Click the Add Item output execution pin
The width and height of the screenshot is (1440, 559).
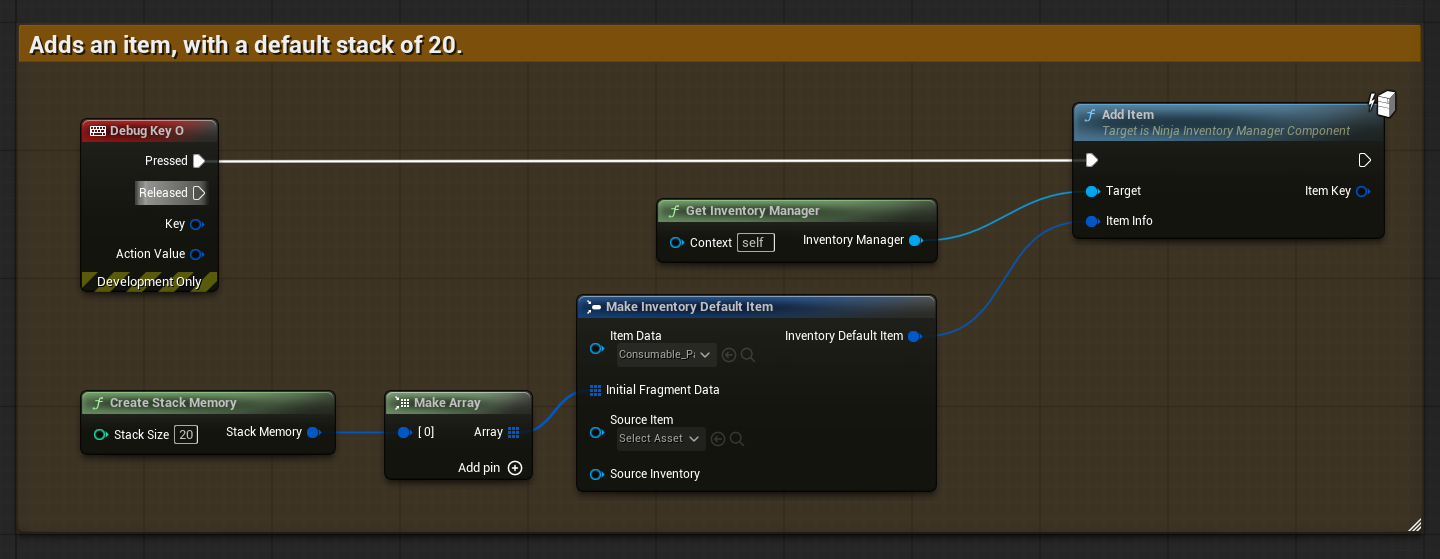pyautogui.click(x=1365, y=160)
